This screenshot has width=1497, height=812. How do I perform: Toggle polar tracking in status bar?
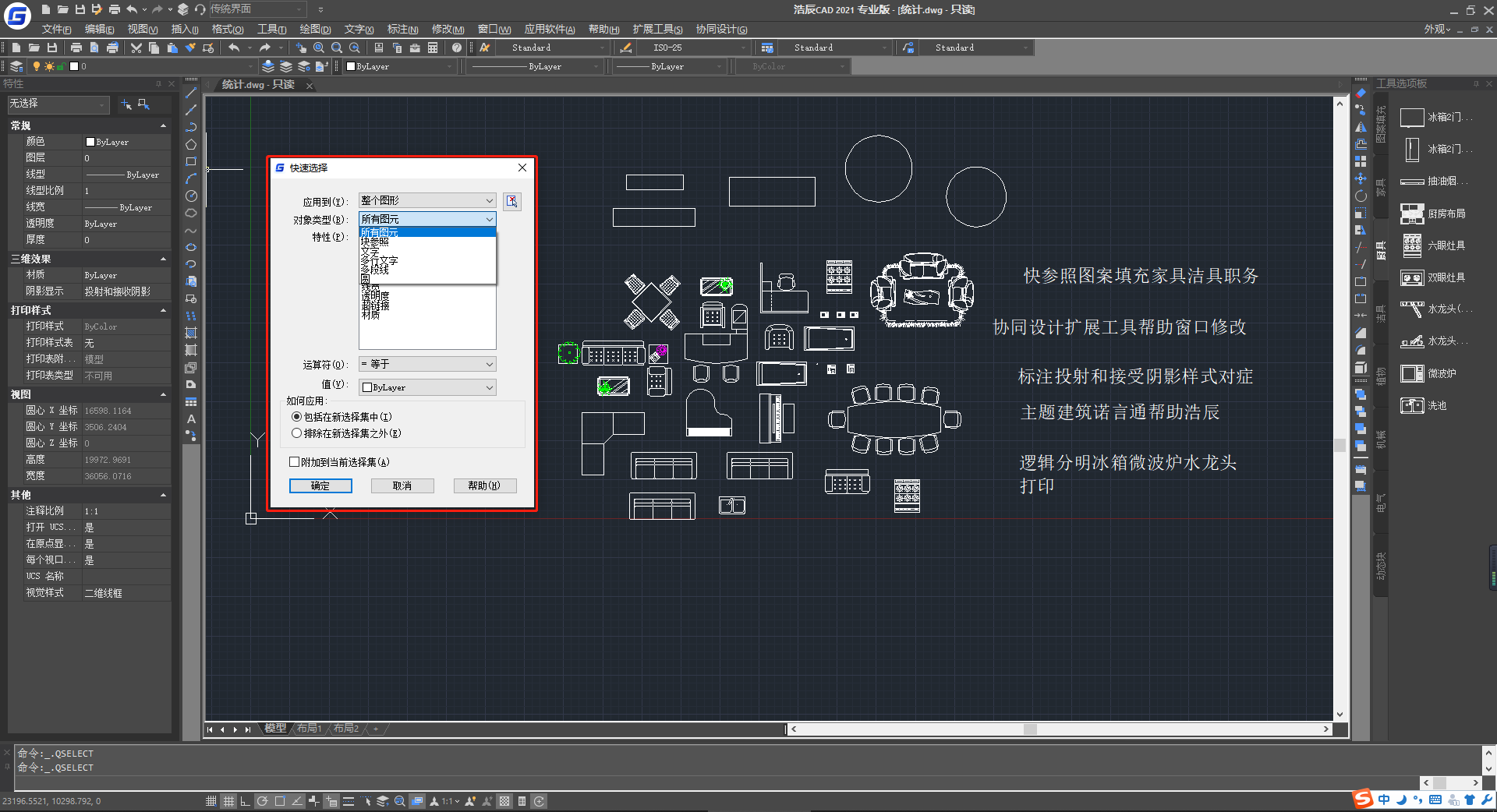point(263,801)
